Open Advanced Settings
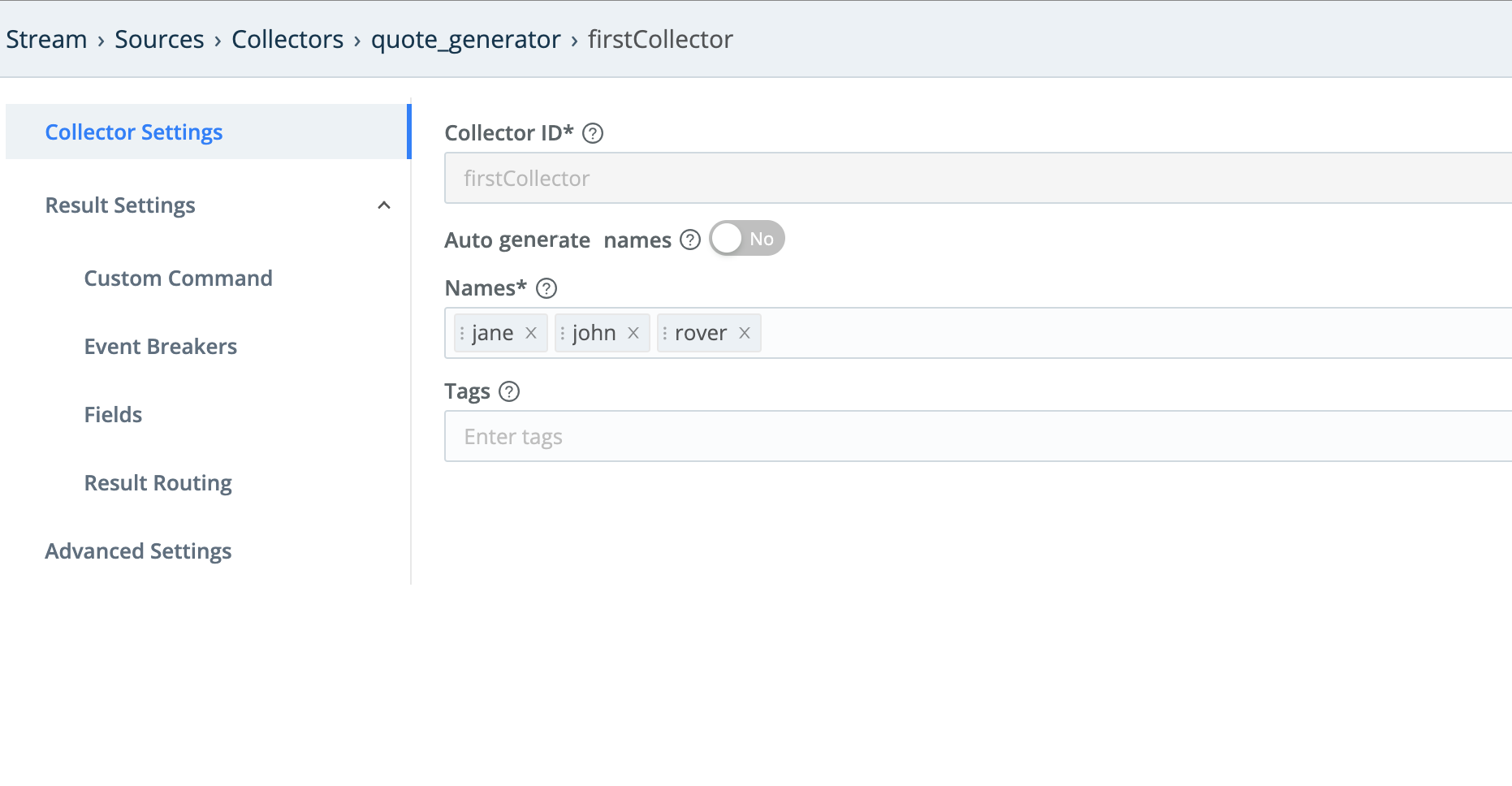This screenshot has width=1512, height=786. (x=138, y=551)
